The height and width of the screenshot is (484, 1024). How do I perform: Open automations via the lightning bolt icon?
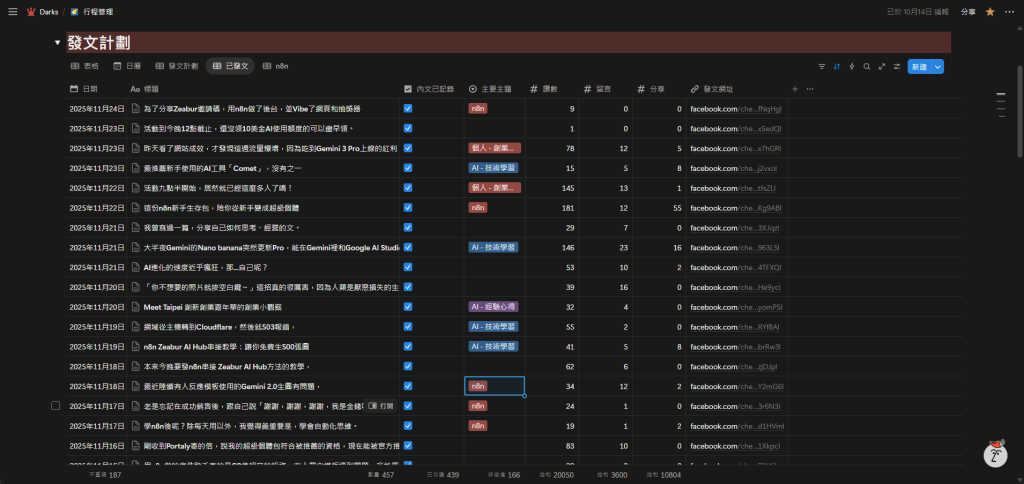click(852, 66)
